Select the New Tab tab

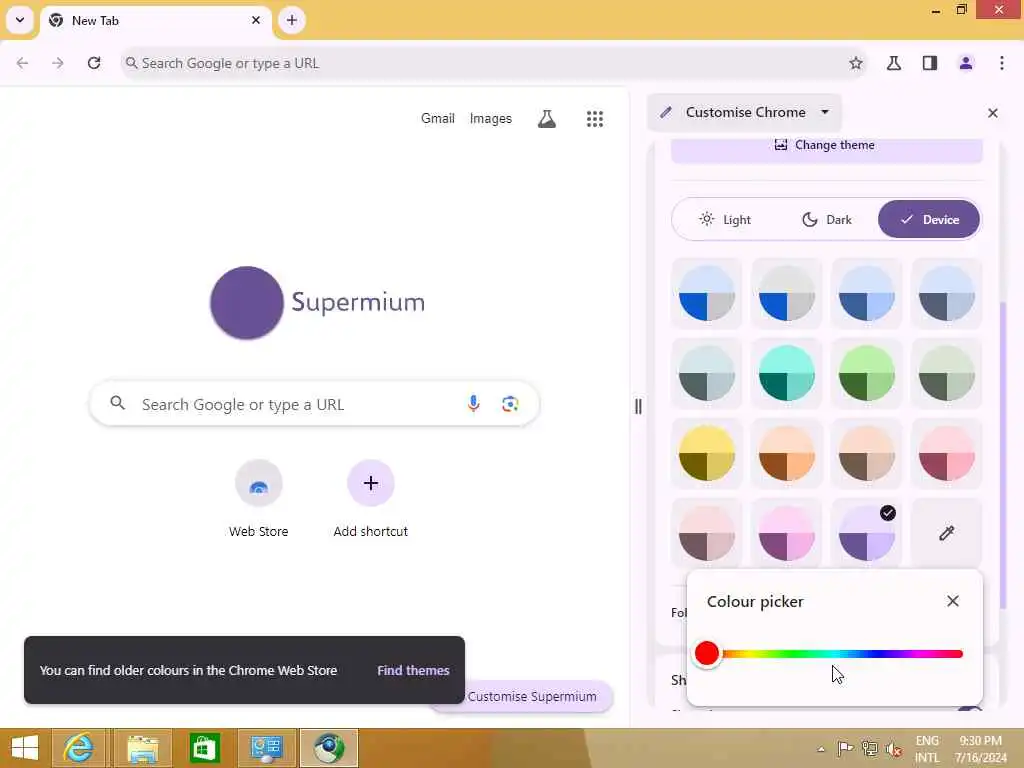click(x=155, y=21)
